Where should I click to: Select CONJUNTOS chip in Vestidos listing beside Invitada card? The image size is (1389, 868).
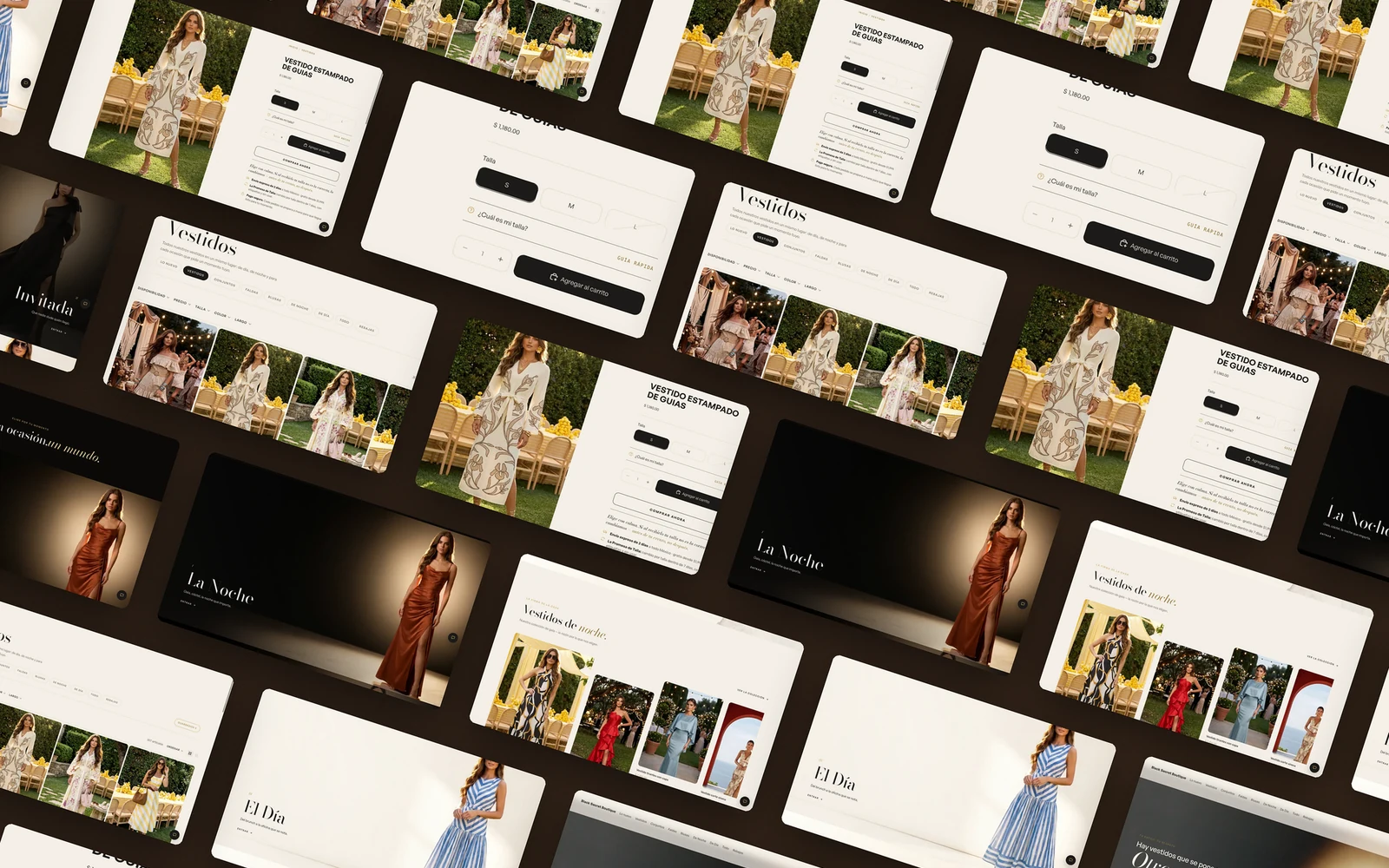[x=225, y=281]
